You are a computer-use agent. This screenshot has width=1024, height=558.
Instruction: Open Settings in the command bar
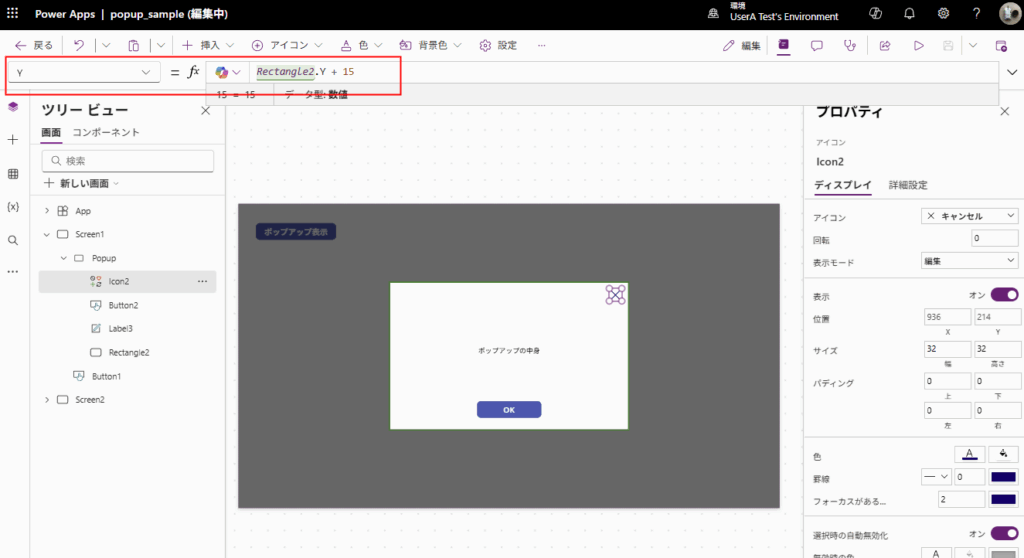498,45
